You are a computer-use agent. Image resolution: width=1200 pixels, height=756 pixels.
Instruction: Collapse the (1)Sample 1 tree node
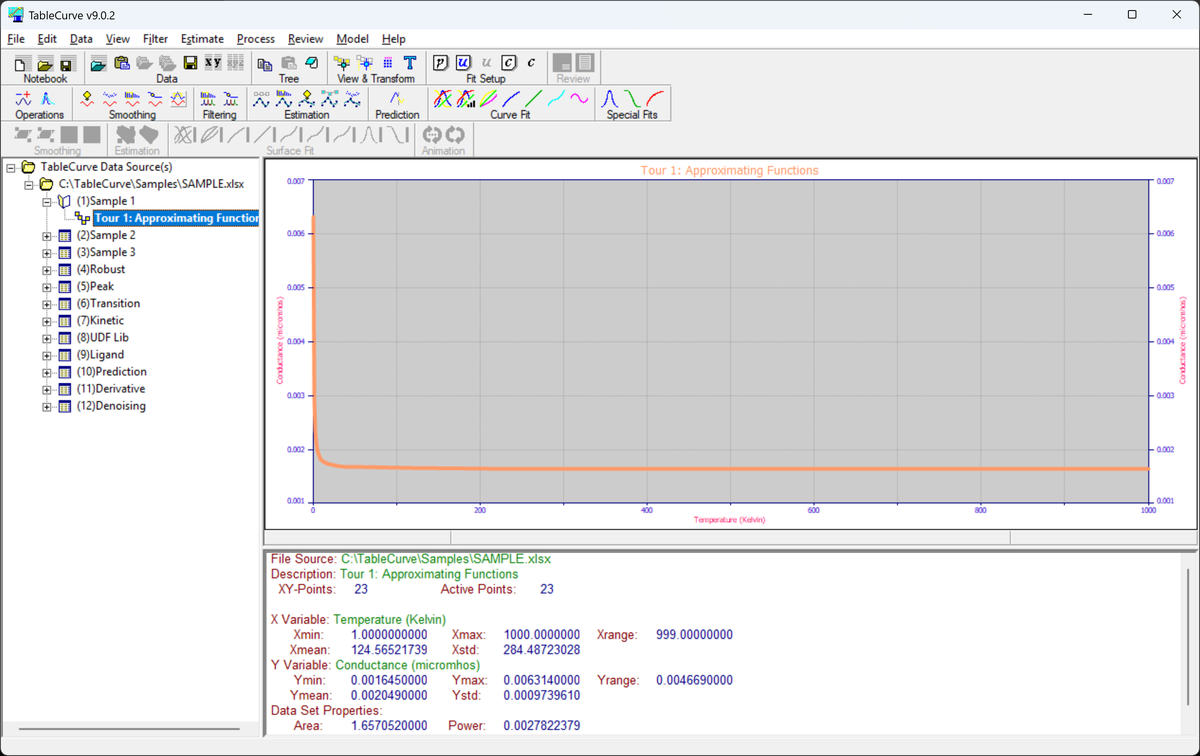tap(47, 202)
